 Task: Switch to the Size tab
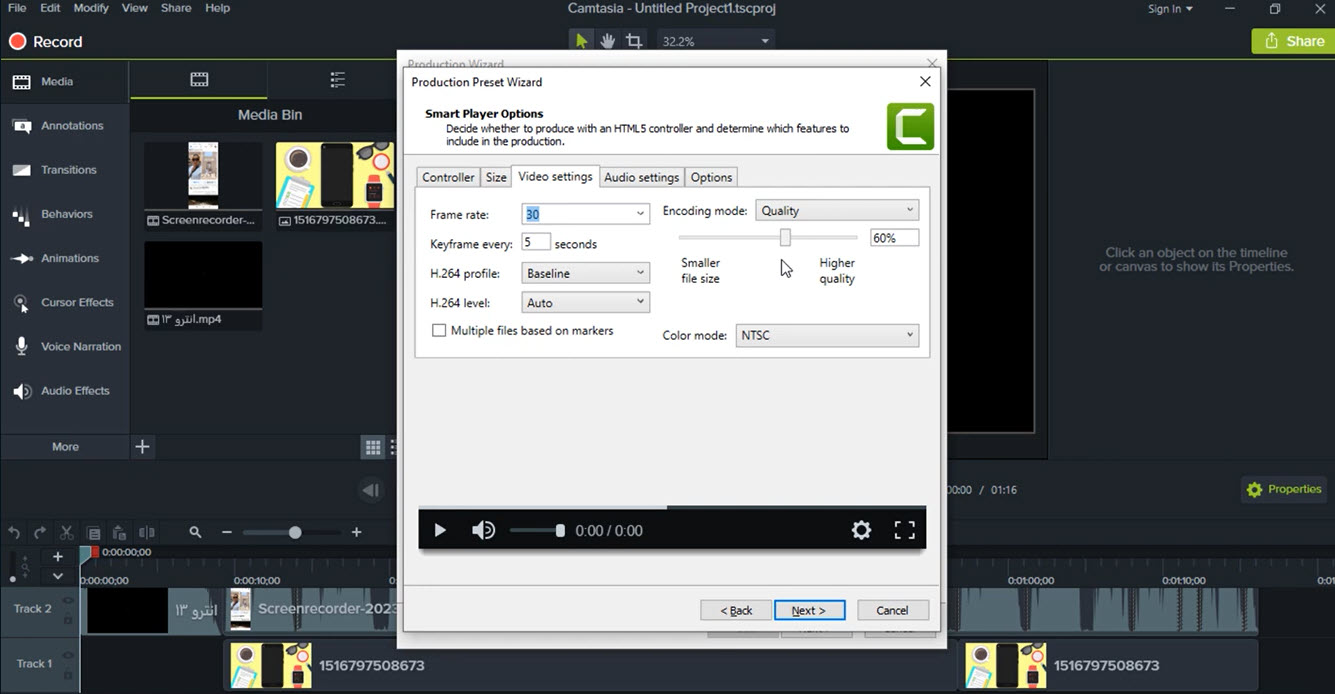click(x=496, y=177)
